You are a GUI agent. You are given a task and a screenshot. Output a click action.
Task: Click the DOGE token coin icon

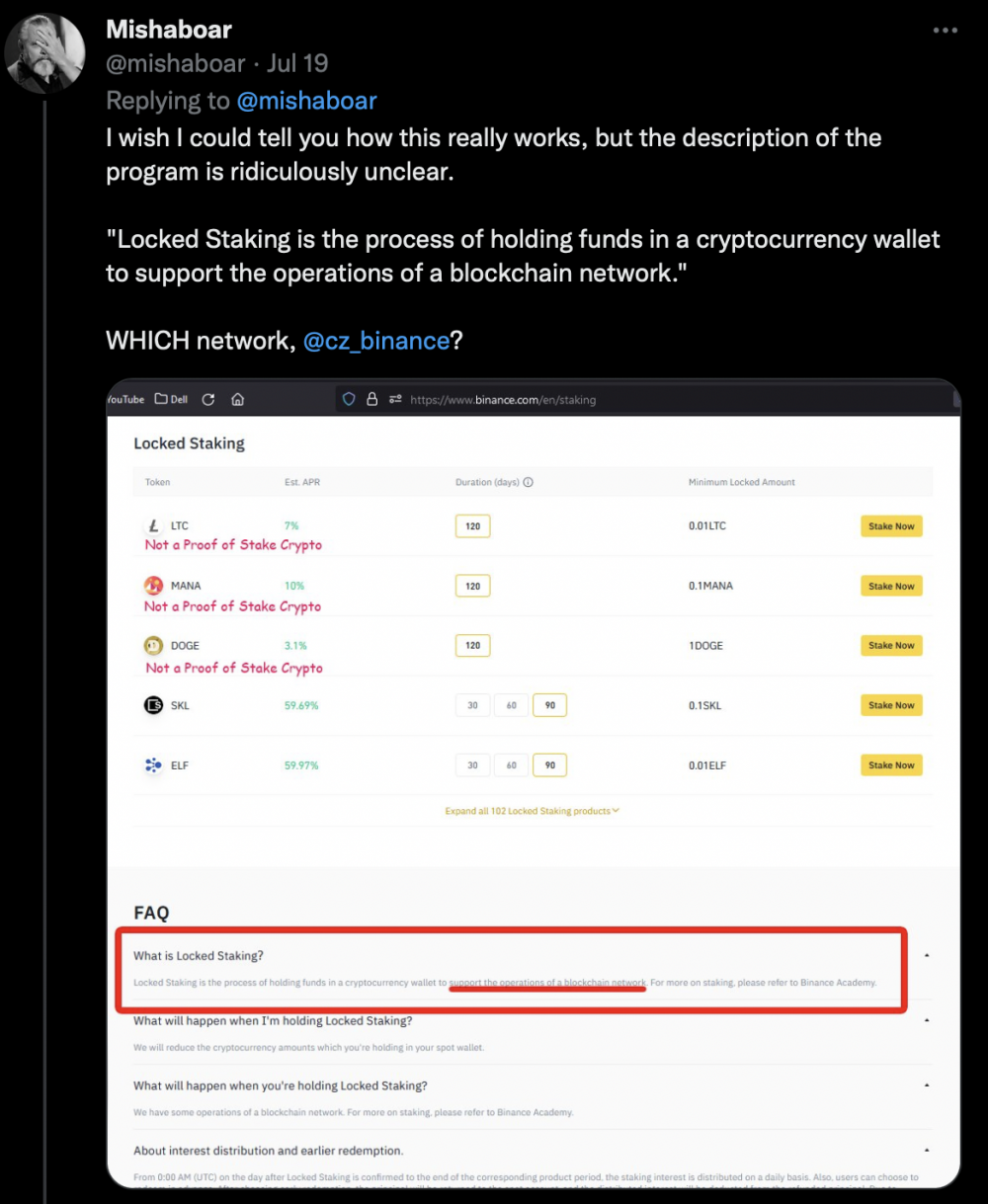[x=153, y=646]
